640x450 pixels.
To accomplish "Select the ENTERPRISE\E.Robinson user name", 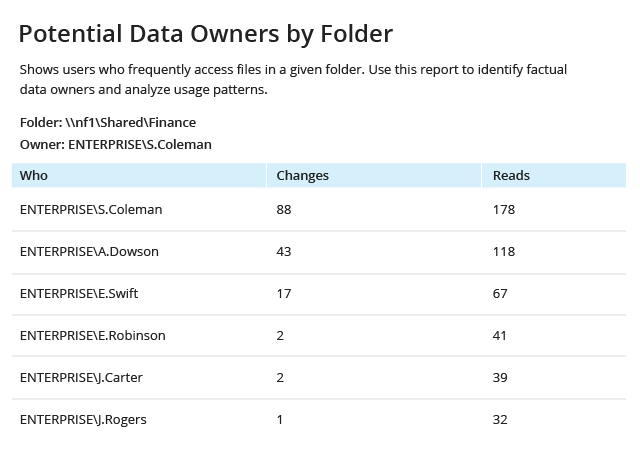I will click(93, 336).
